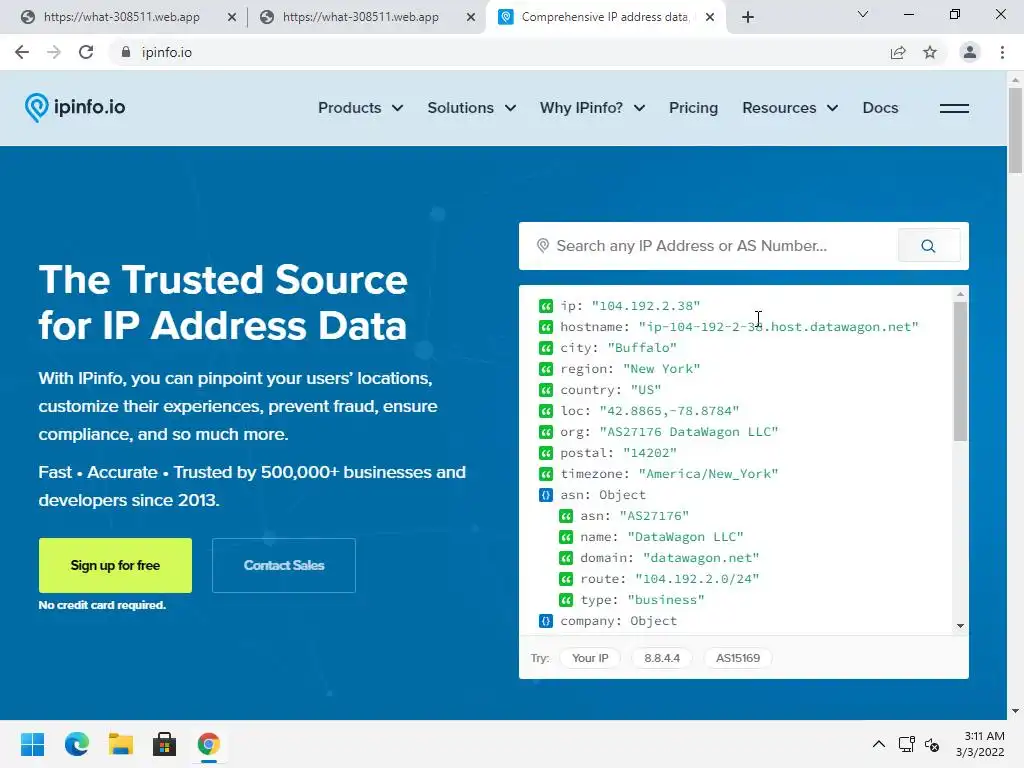Open File Explorer from taskbar
The height and width of the screenshot is (768, 1024).
point(121,744)
